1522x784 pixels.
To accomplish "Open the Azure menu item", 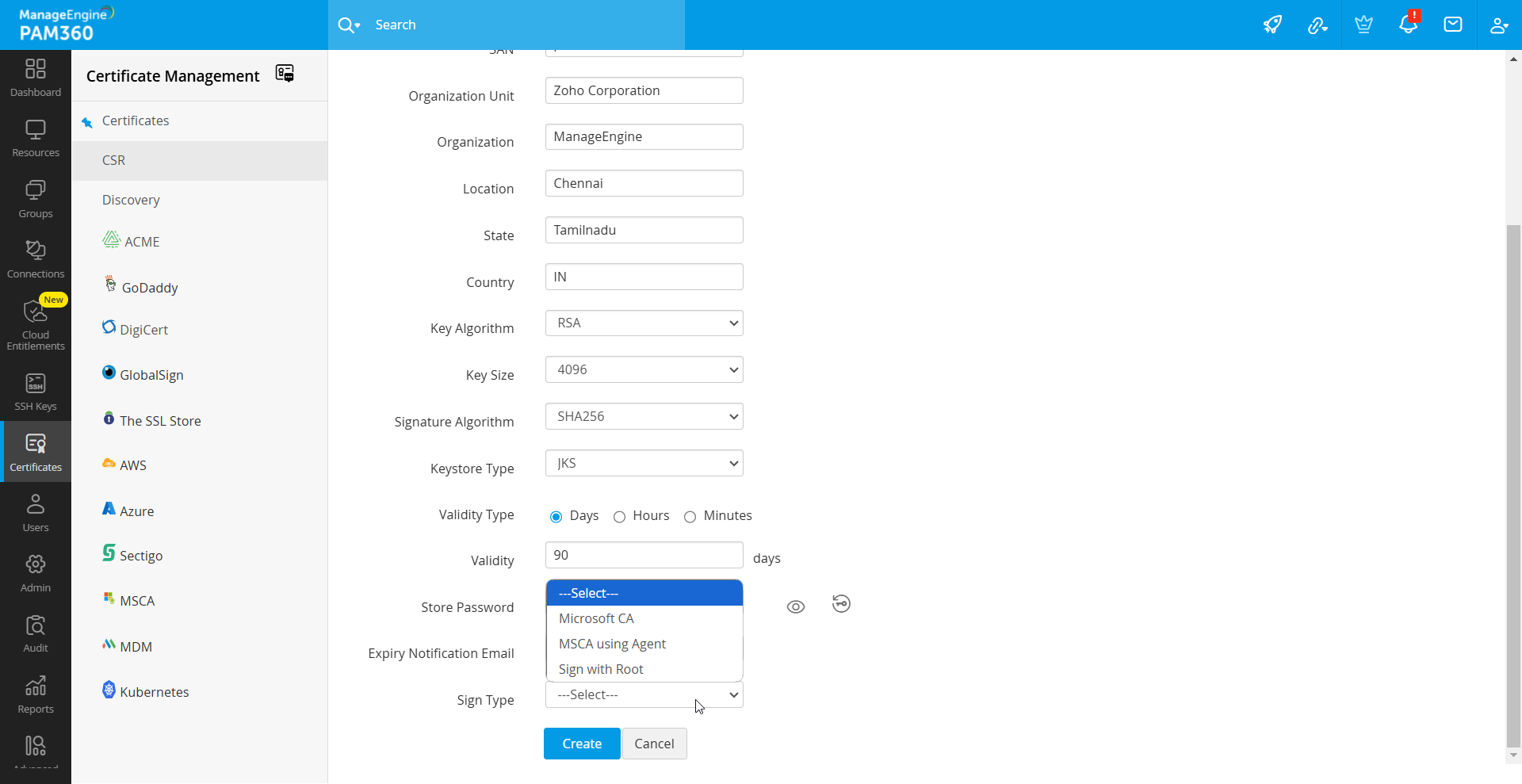I will [128, 511].
